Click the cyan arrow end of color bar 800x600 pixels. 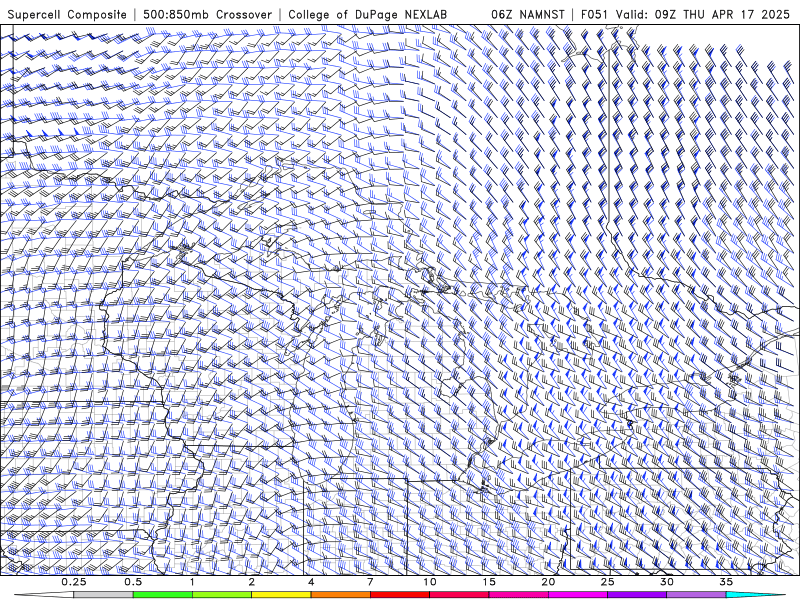coord(756,595)
